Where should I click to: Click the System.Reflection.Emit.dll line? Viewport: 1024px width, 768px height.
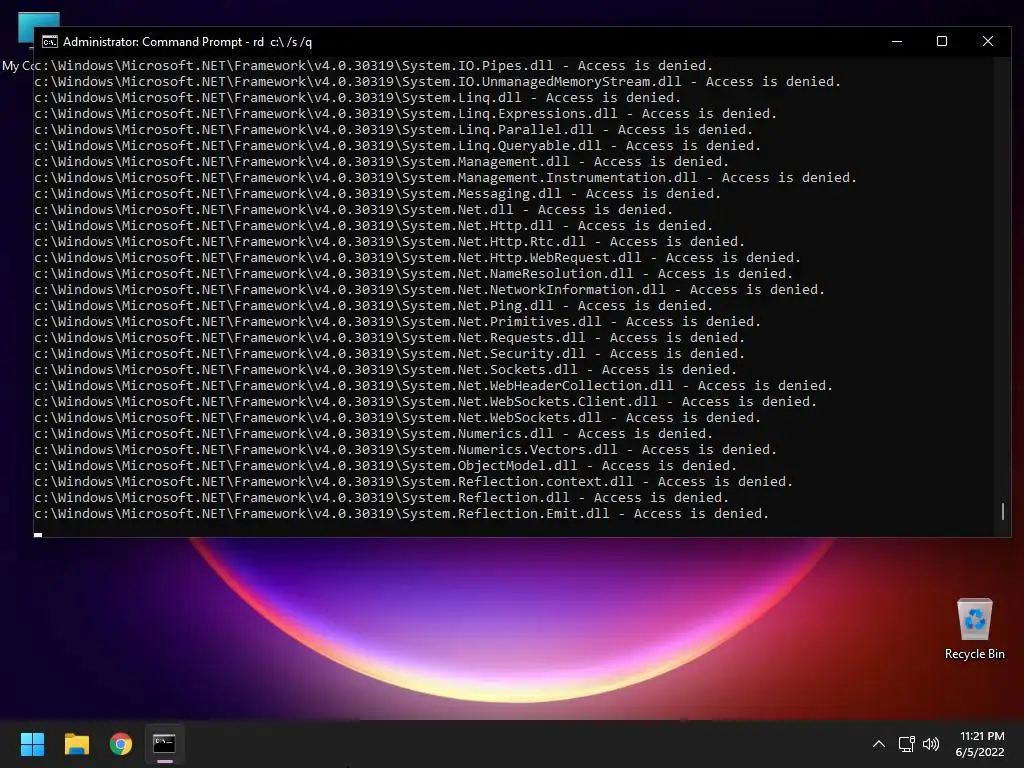pyautogui.click(x=402, y=513)
